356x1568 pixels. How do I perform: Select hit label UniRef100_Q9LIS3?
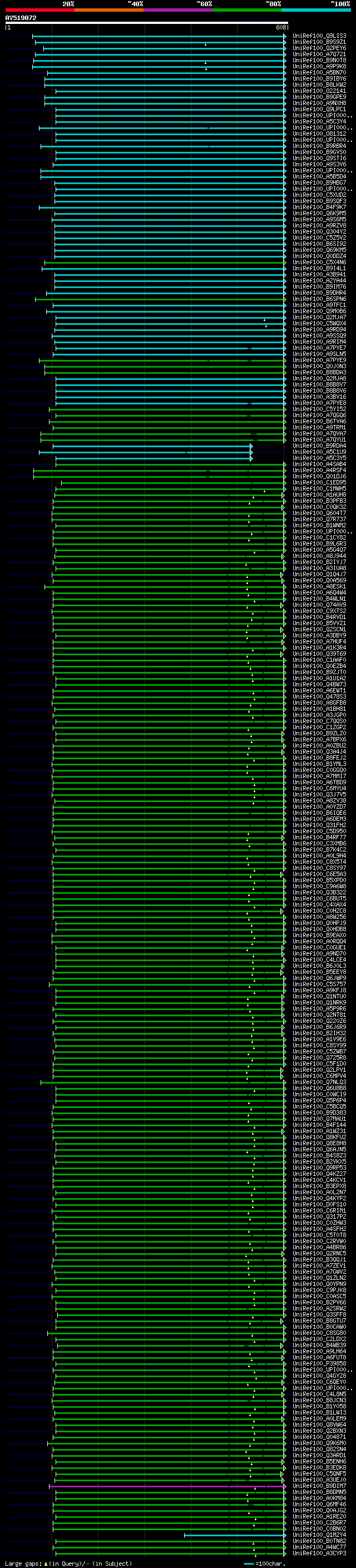[x=319, y=36]
